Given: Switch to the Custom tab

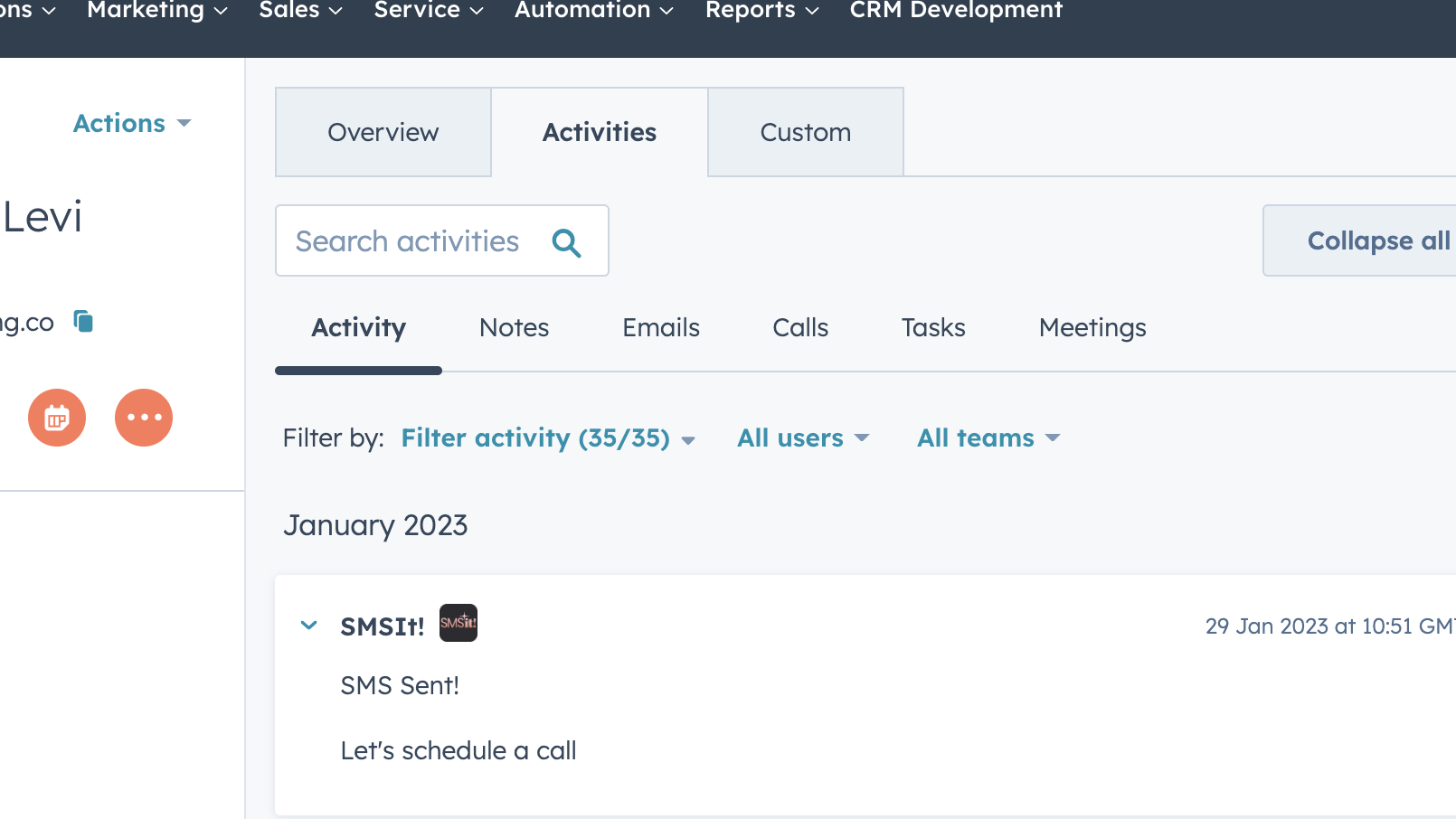Looking at the screenshot, I should pyautogui.click(x=805, y=132).
